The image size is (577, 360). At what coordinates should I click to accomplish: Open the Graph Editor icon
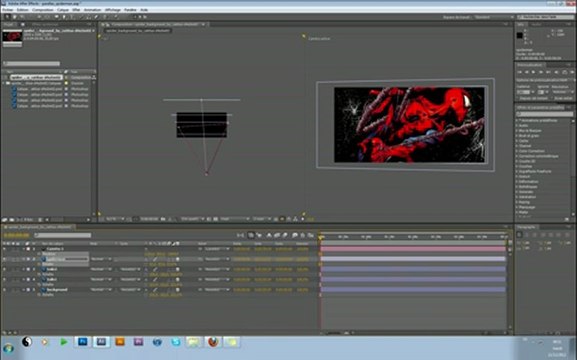(x=311, y=235)
